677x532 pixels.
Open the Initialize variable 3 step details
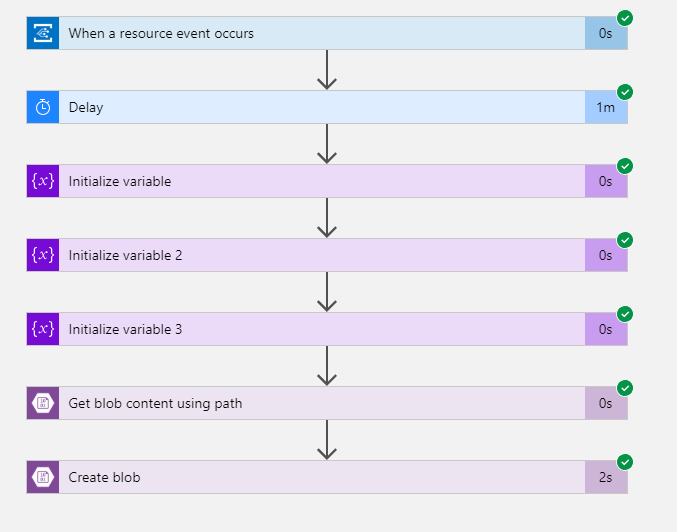click(327, 329)
